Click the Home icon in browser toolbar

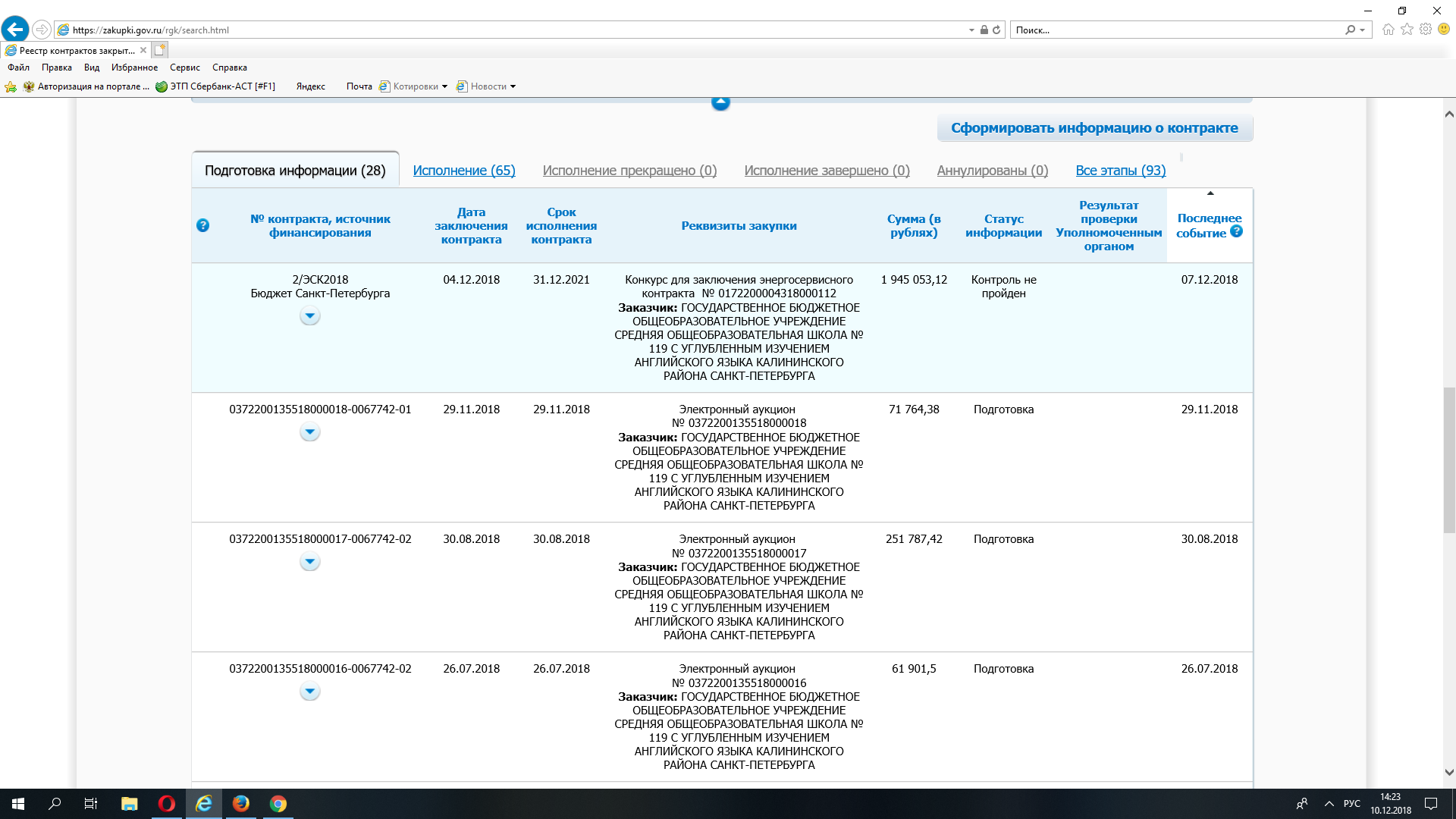click(x=1388, y=30)
